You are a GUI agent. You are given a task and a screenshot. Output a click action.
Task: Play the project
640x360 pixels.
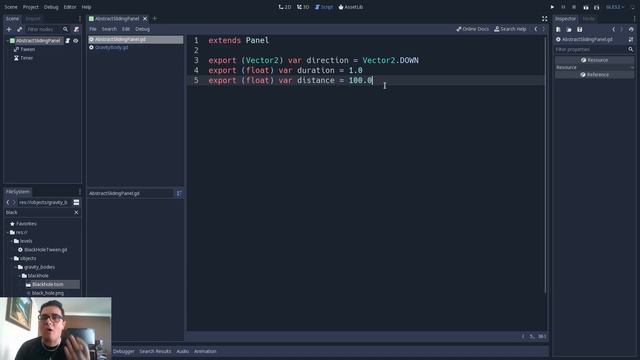tap(552, 7)
